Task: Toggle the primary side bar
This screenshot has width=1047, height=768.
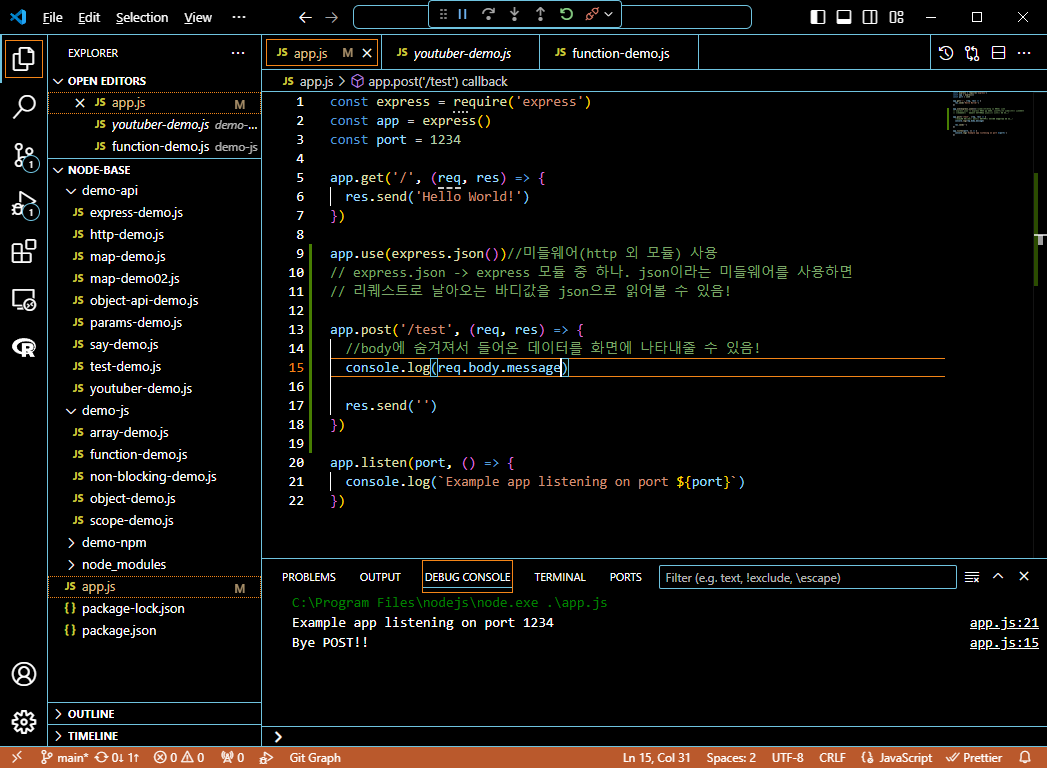Action: [x=817, y=17]
